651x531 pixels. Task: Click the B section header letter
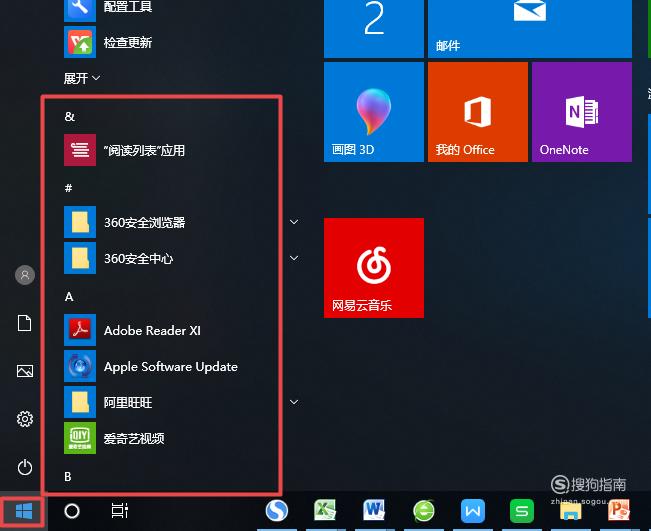click(x=68, y=477)
